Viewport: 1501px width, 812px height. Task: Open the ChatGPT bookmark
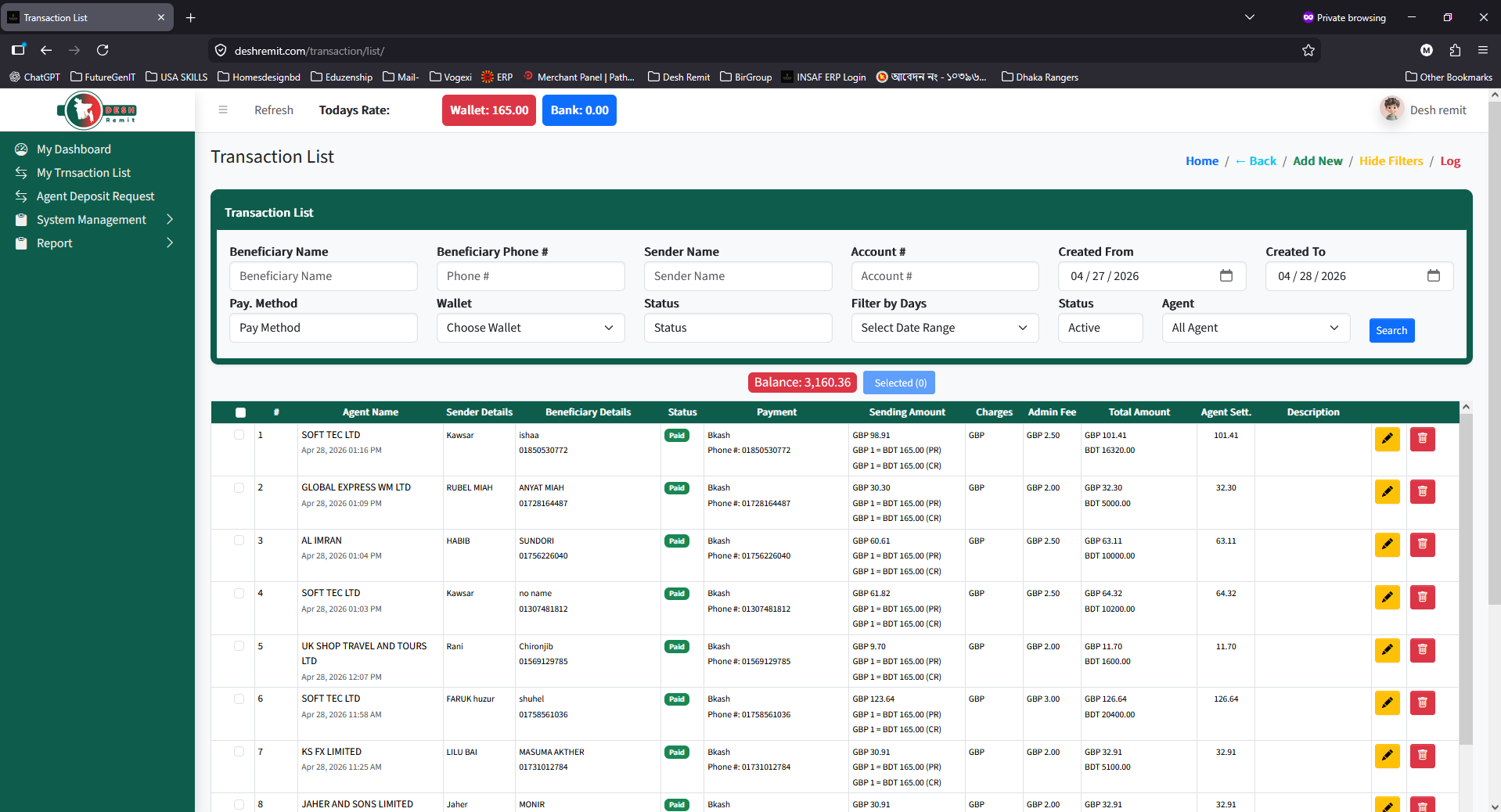coord(34,77)
